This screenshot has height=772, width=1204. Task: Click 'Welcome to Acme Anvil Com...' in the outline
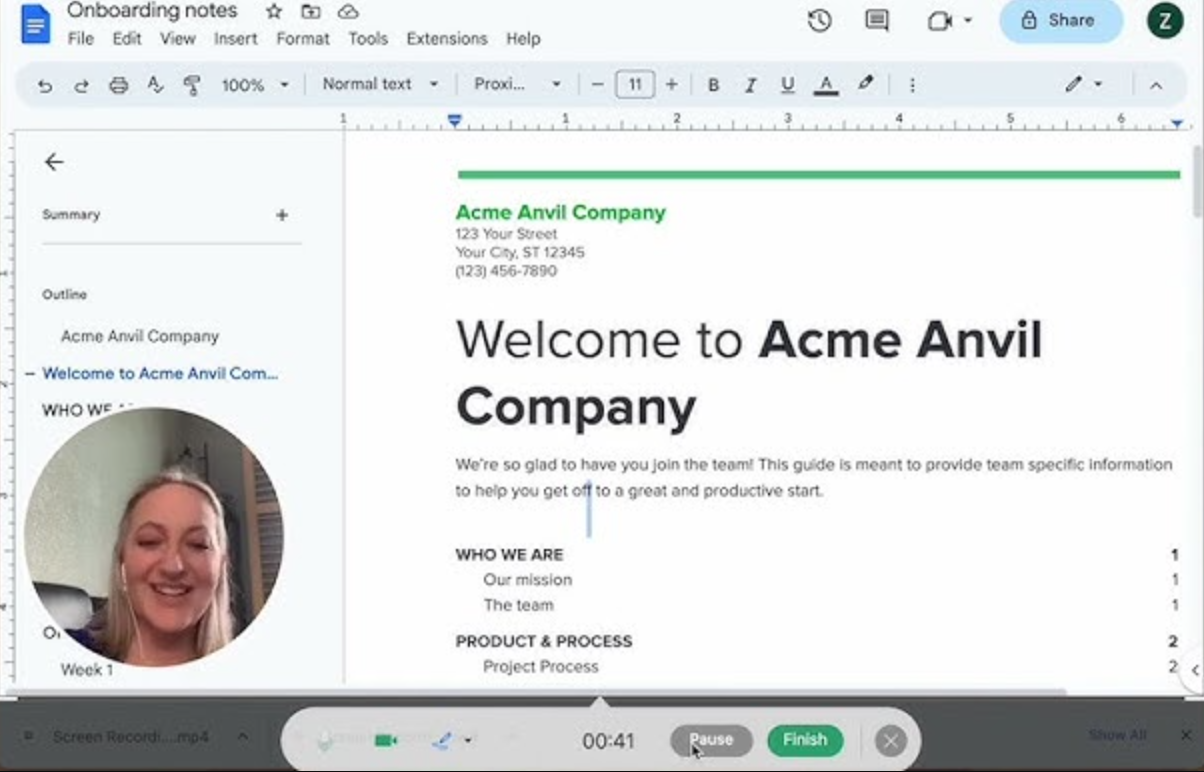tap(160, 373)
